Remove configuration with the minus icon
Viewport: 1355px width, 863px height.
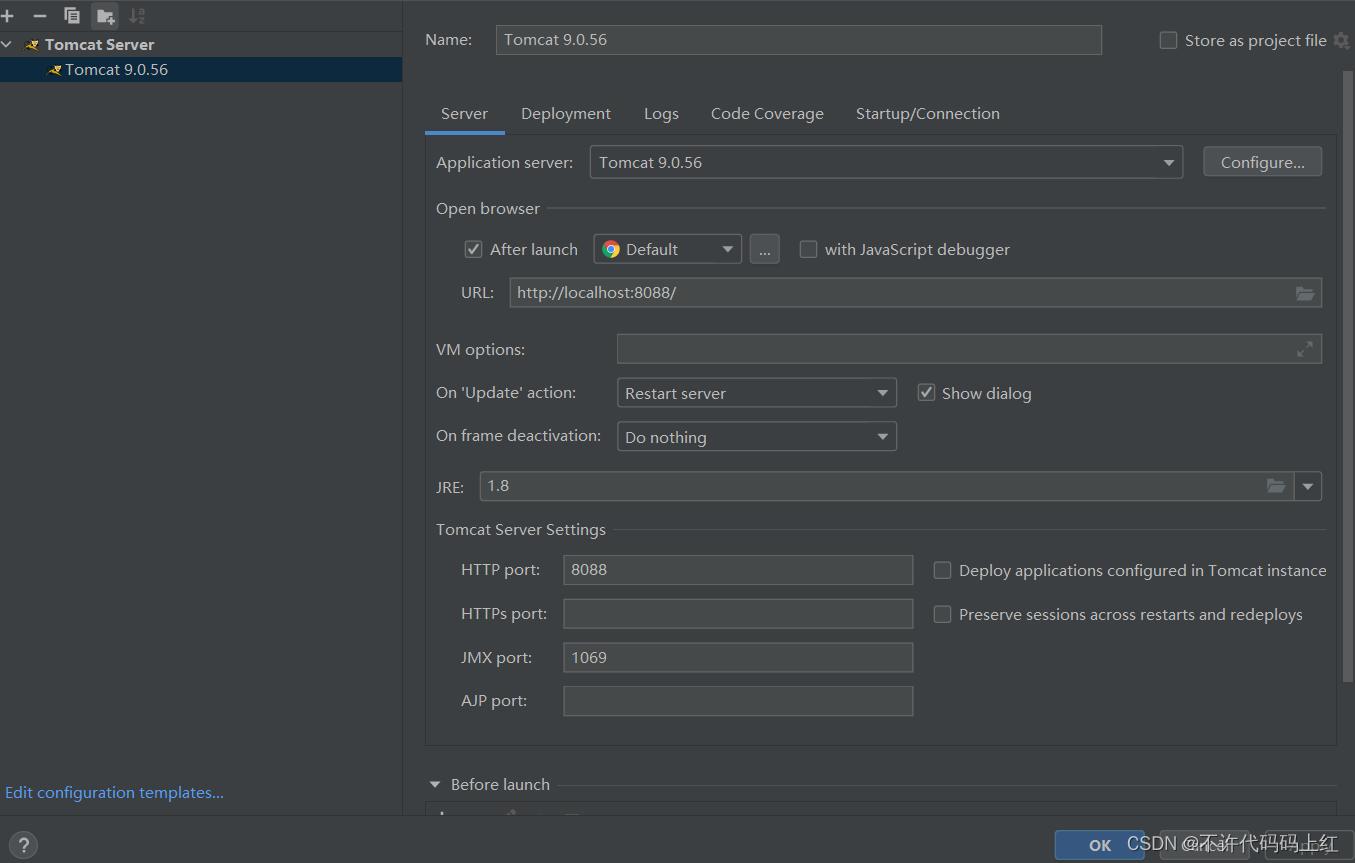[x=40, y=16]
